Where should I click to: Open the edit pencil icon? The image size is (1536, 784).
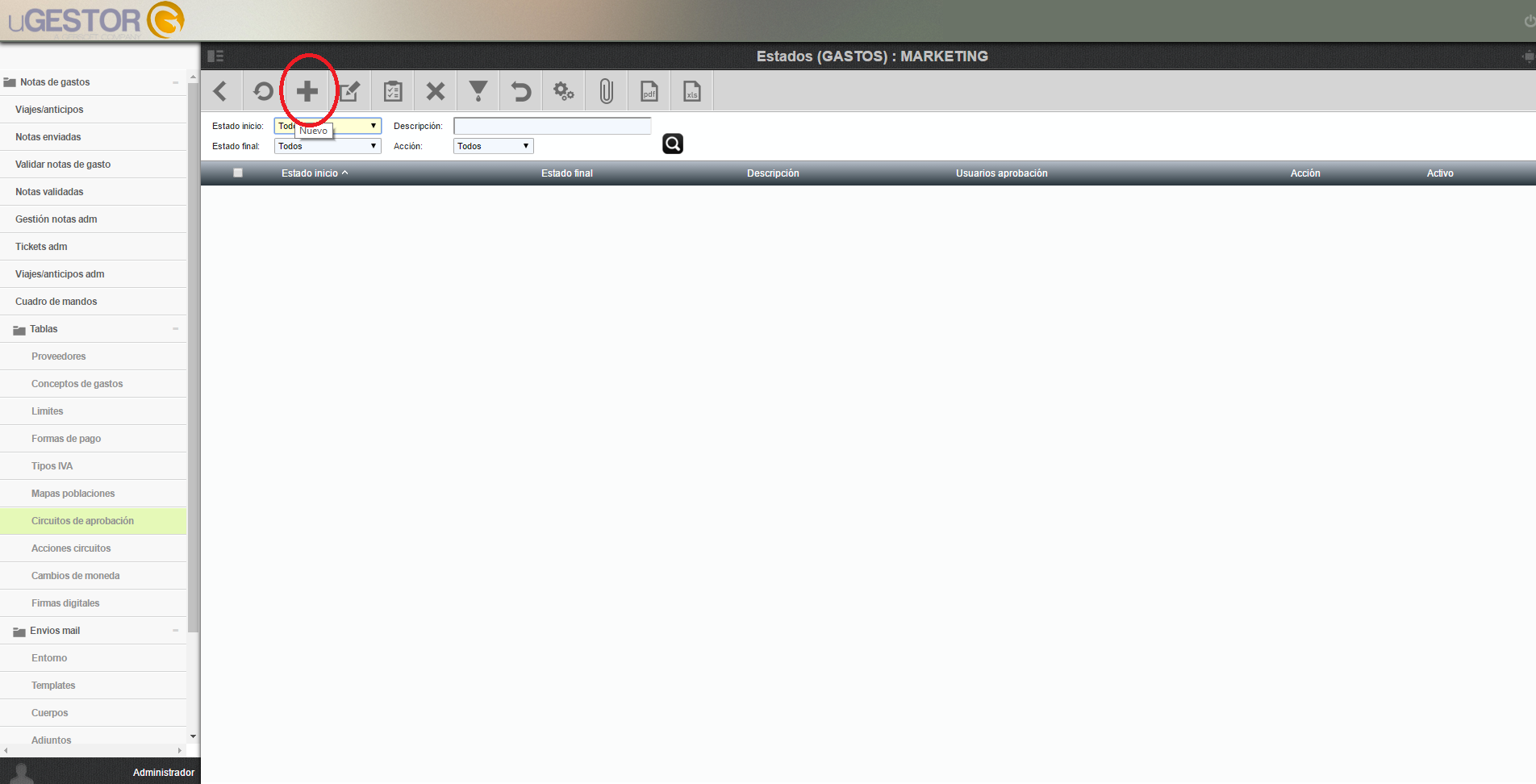(350, 91)
